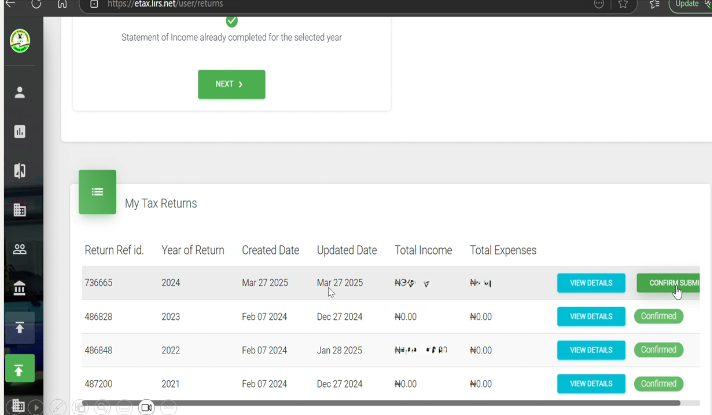Click the browser home icon
712x415 pixels.
pos(61,4)
